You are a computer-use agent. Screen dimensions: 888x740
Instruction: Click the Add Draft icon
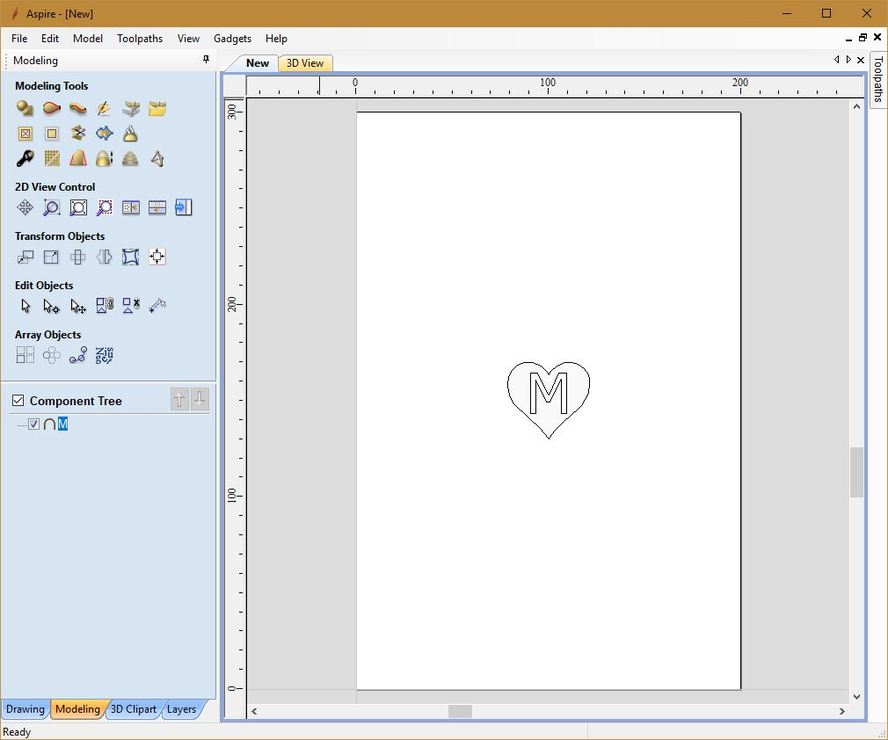click(78, 159)
